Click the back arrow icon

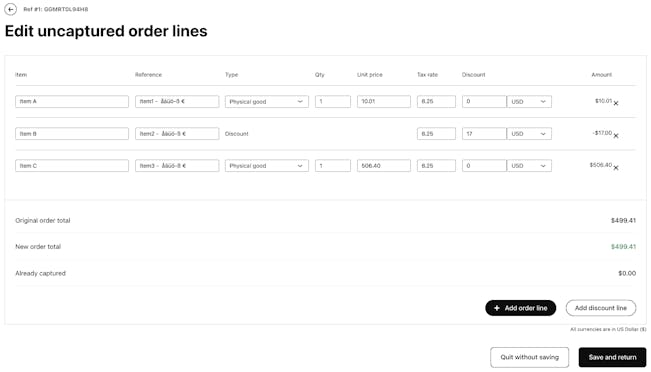[10, 9]
